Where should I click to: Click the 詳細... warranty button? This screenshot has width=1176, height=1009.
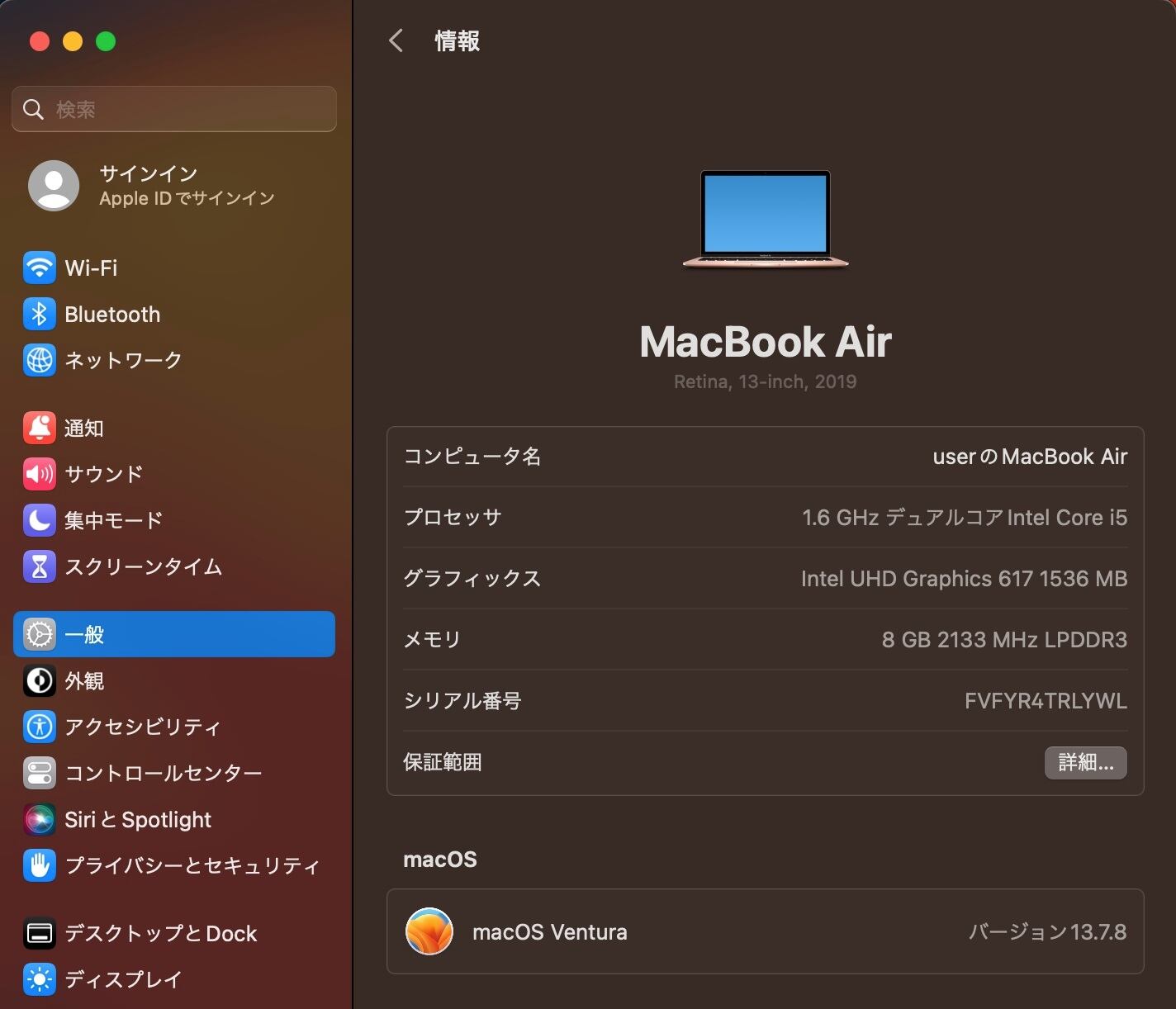click(1085, 762)
